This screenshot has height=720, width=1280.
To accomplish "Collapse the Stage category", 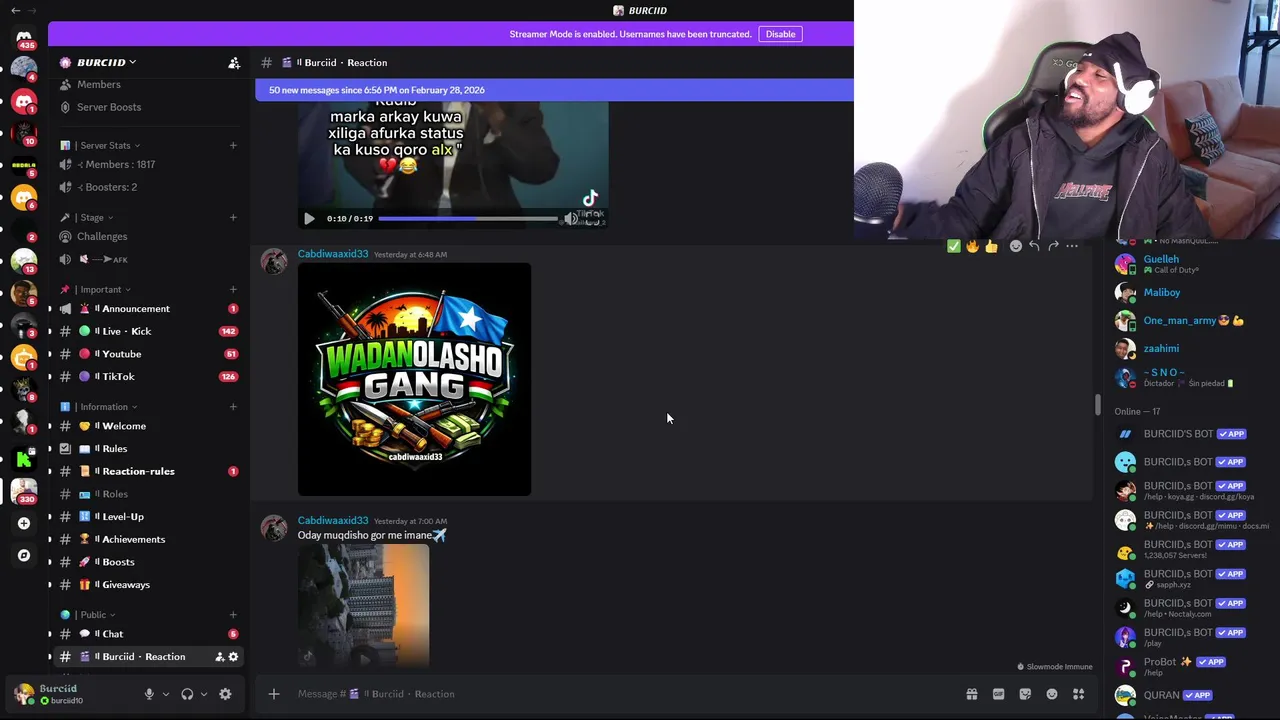I will click(92, 218).
